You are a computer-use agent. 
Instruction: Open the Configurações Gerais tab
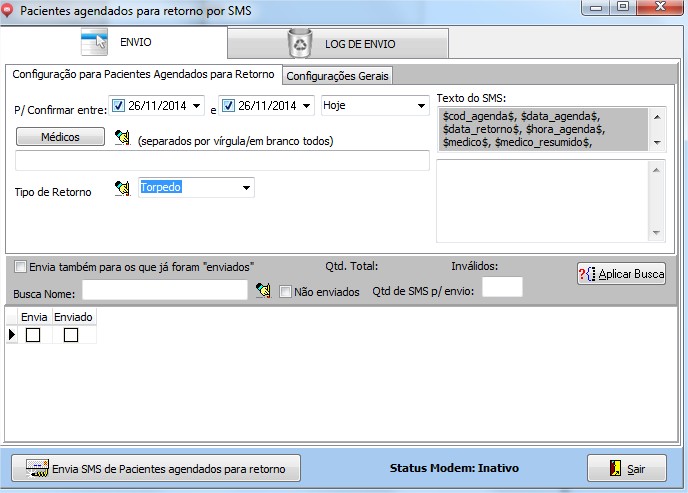(x=339, y=76)
